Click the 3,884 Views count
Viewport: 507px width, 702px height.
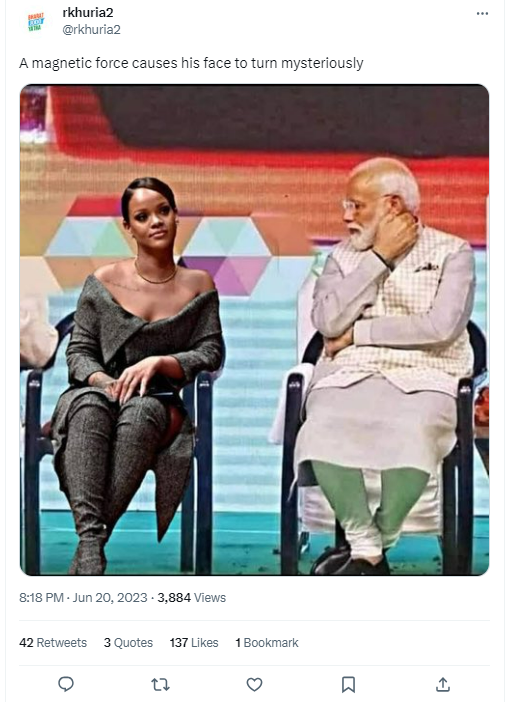[x=192, y=598]
